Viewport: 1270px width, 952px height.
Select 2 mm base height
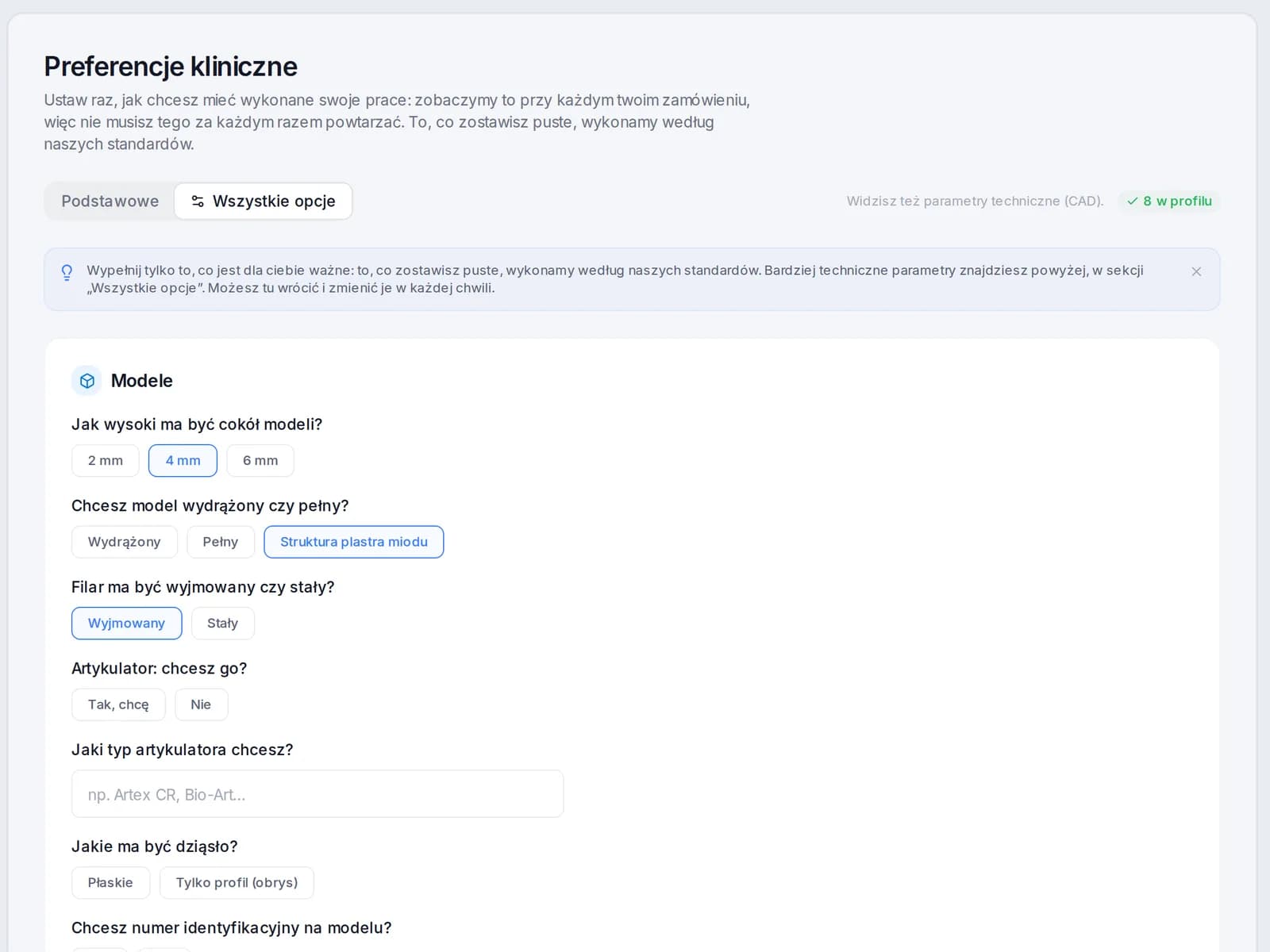tap(106, 461)
